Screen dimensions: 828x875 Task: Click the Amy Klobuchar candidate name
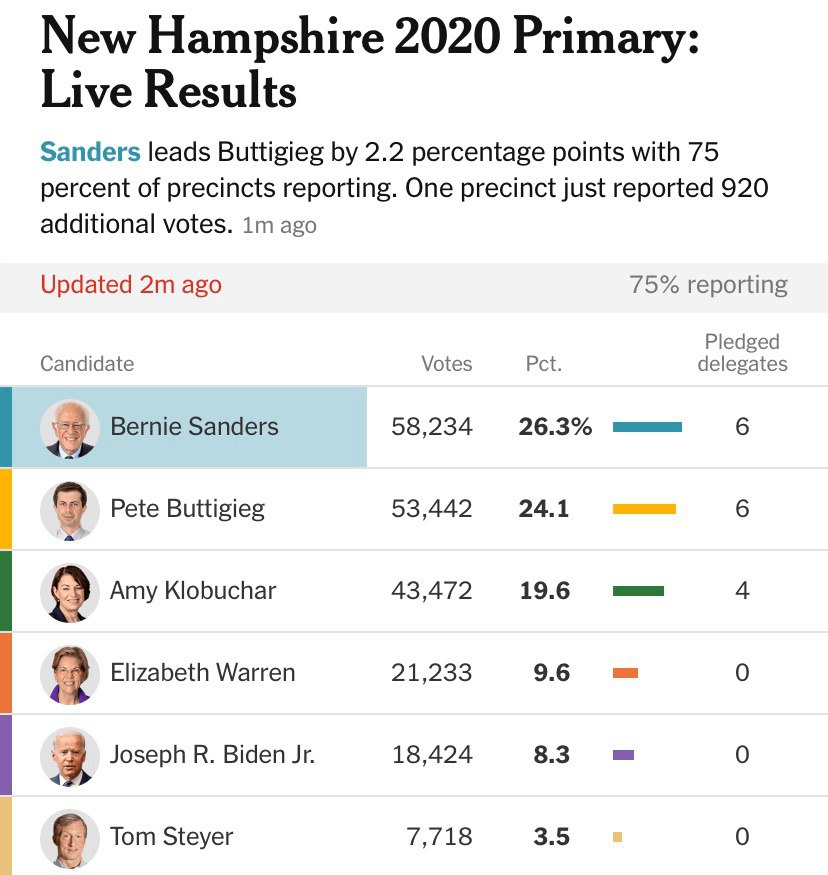click(x=193, y=591)
